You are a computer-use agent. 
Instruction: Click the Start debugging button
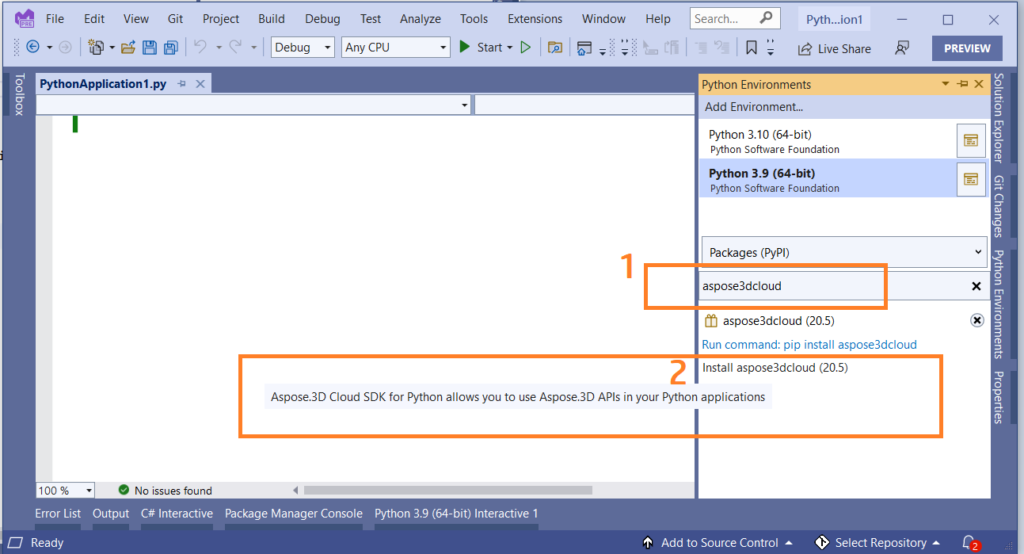pyautogui.click(x=481, y=47)
